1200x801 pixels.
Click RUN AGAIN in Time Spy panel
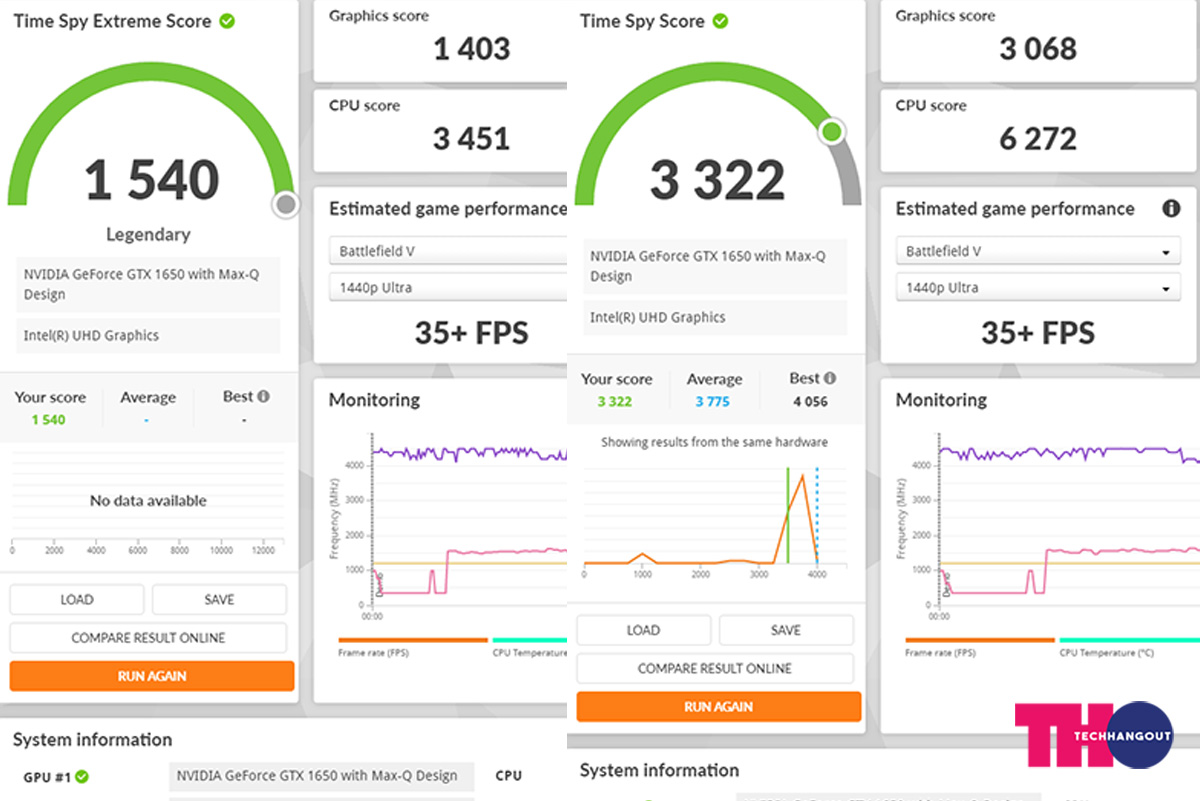[719, 706]
